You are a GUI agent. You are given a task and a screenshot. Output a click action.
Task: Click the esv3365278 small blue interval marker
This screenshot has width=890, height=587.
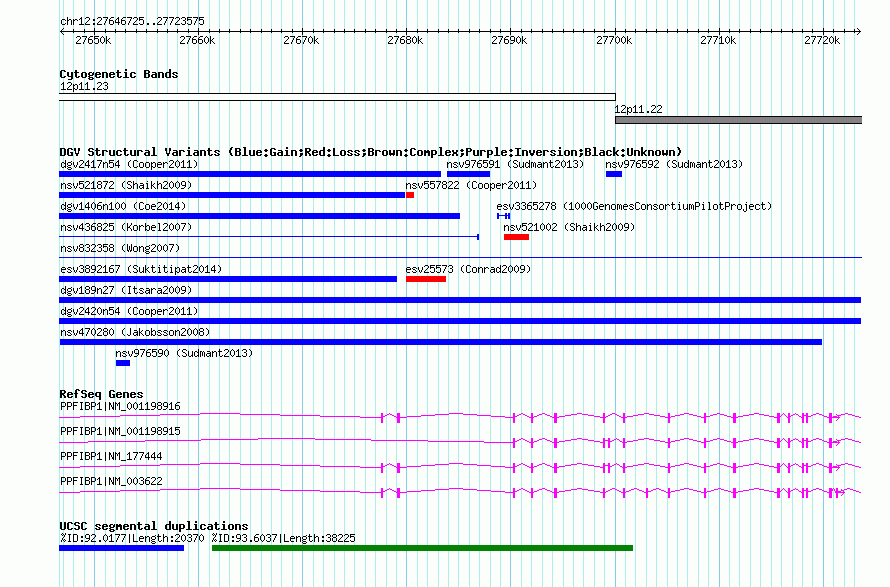coord(503,216)
